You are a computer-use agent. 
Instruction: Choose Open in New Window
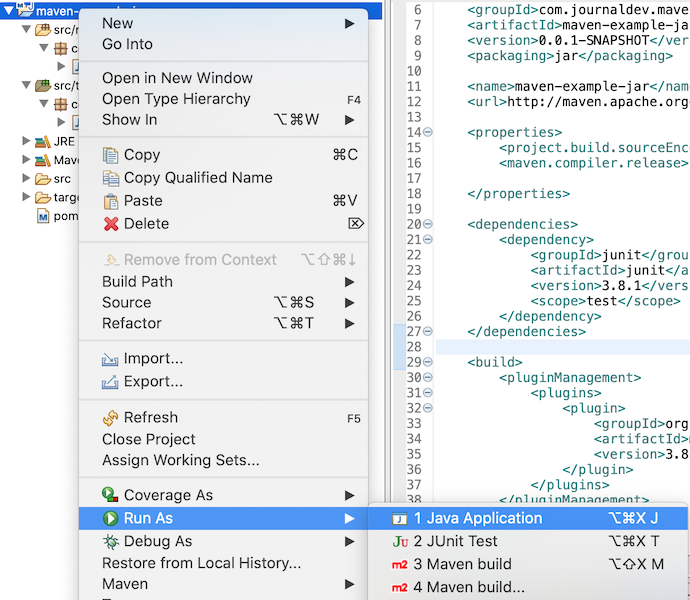pos(224,78)
